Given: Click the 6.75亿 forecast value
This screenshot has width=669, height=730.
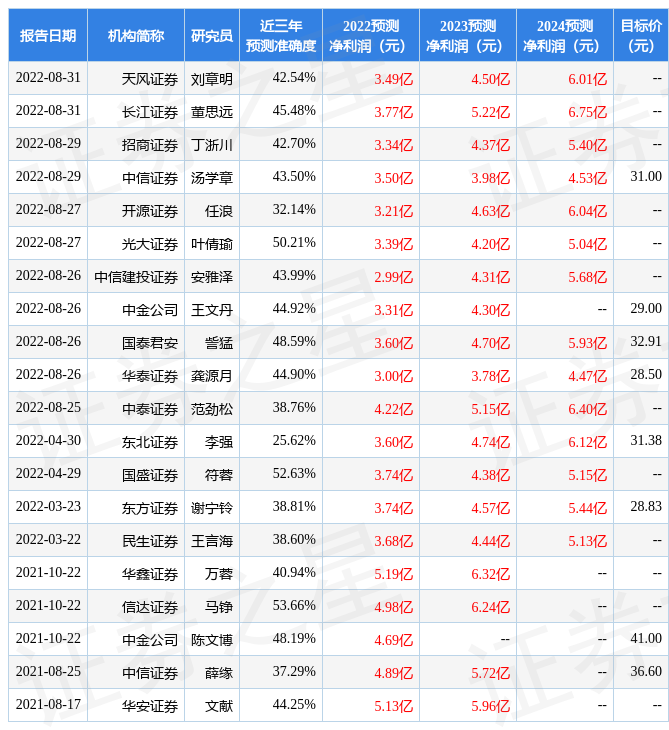Looking at the screenshot, I should [x=588, y=112].
